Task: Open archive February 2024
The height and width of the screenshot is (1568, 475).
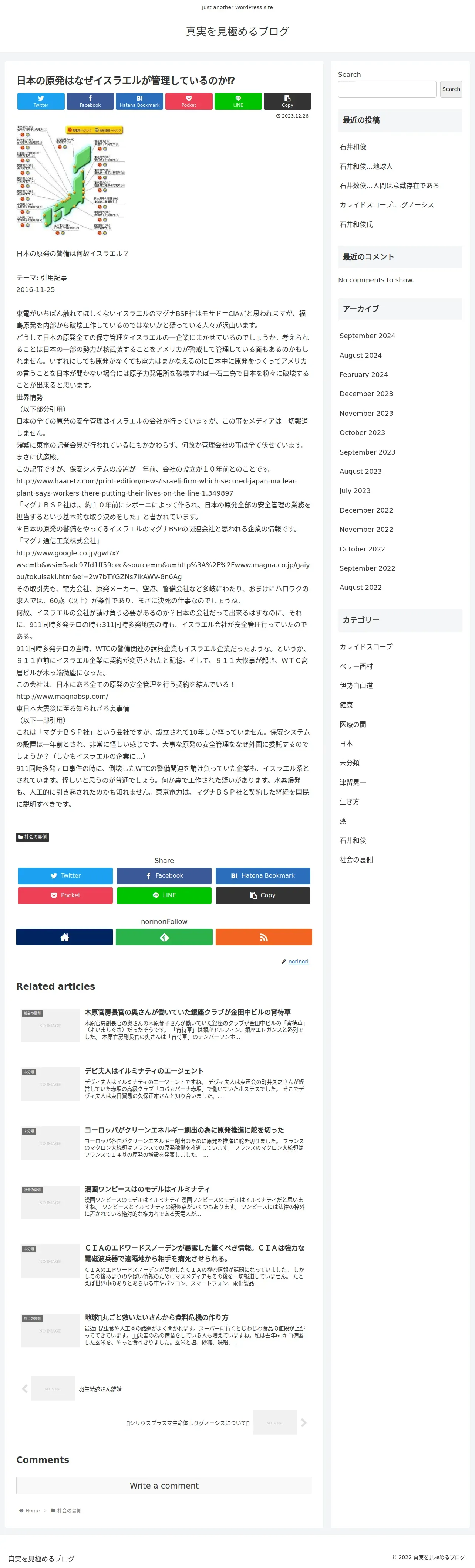Action: point(364,374)
